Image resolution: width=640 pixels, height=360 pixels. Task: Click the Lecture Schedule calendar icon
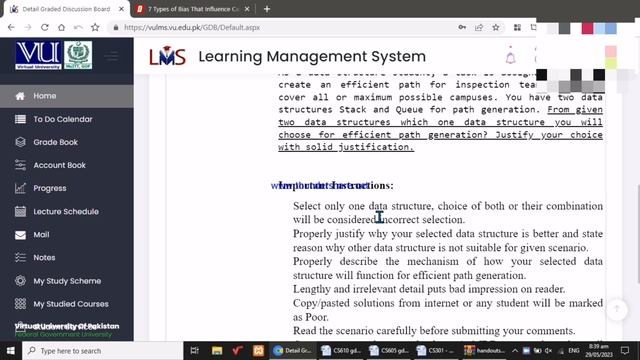[20, 211]
